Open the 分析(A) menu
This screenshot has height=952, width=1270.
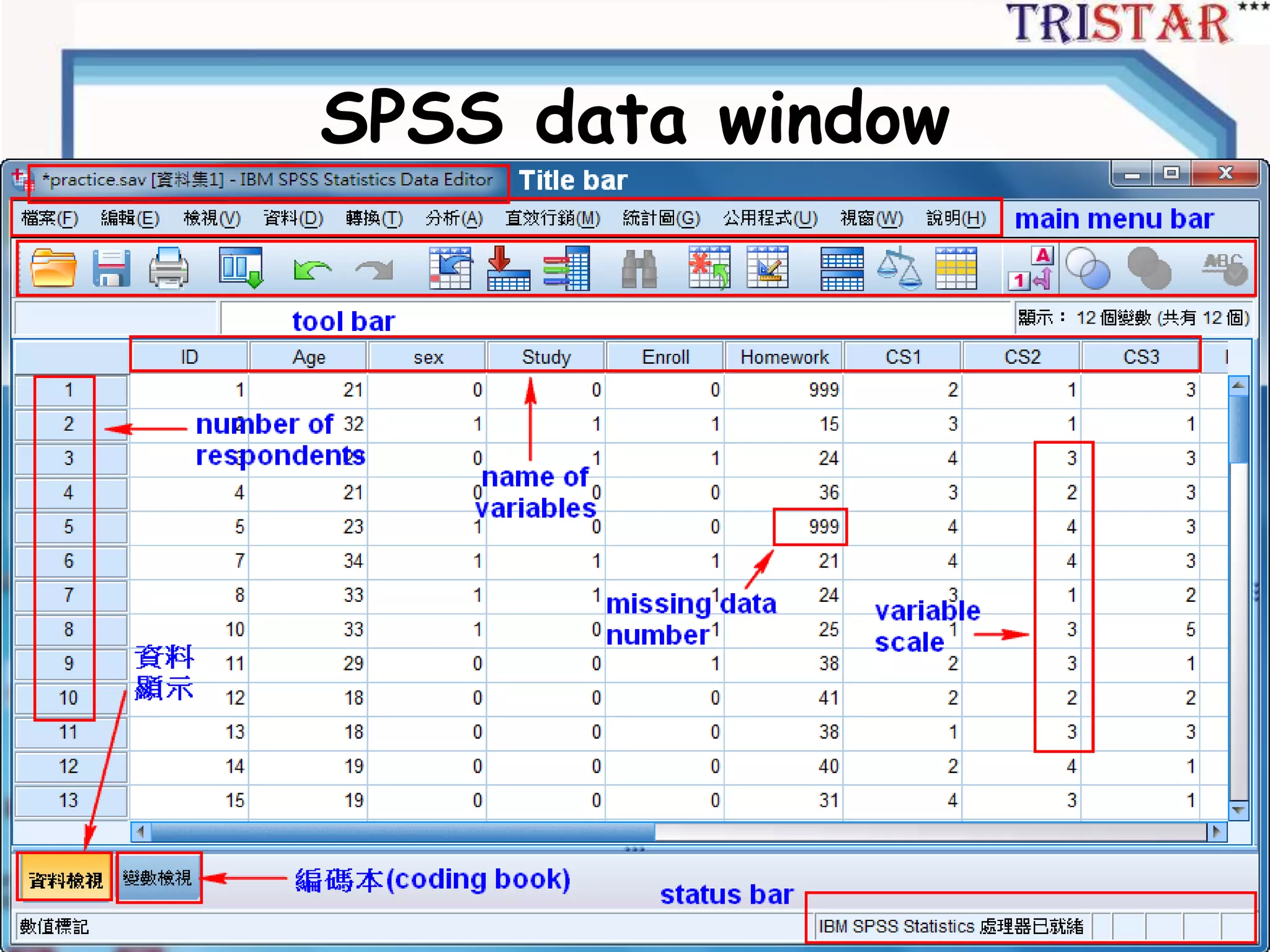point(455,218)
